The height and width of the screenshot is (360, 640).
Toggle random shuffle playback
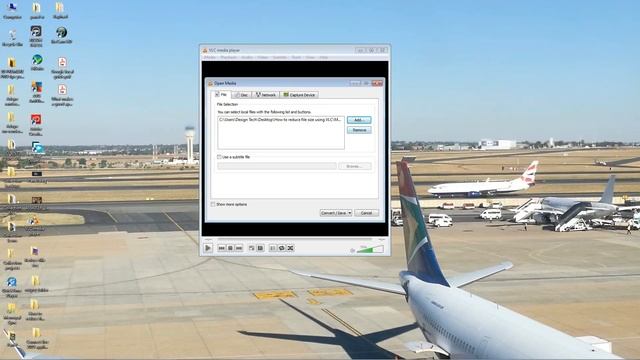290,248
